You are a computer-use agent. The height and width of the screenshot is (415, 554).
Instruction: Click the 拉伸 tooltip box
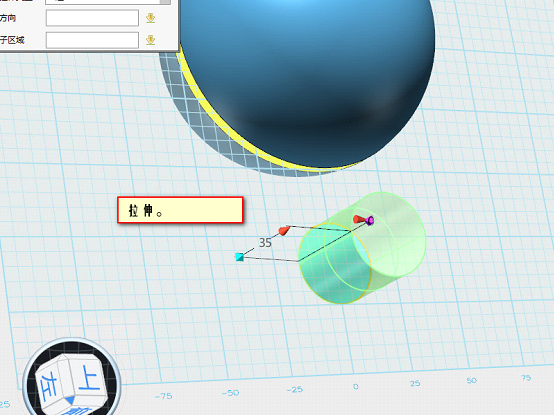180,210
